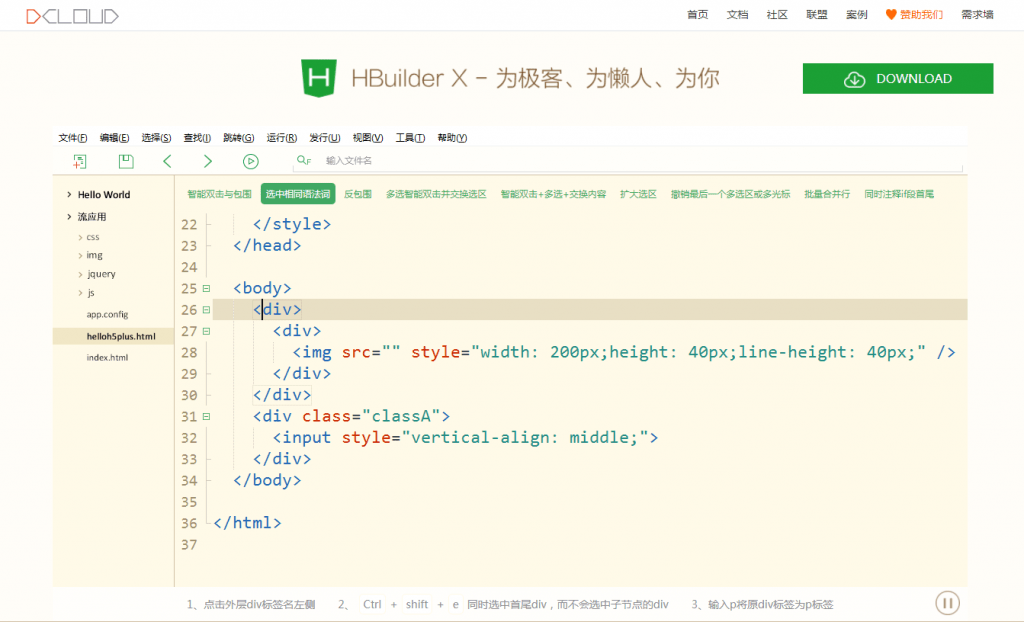Toggle the fold marker on line 27
The width and height of the screenshot is (1024, 622).
(x=206, y=331)
